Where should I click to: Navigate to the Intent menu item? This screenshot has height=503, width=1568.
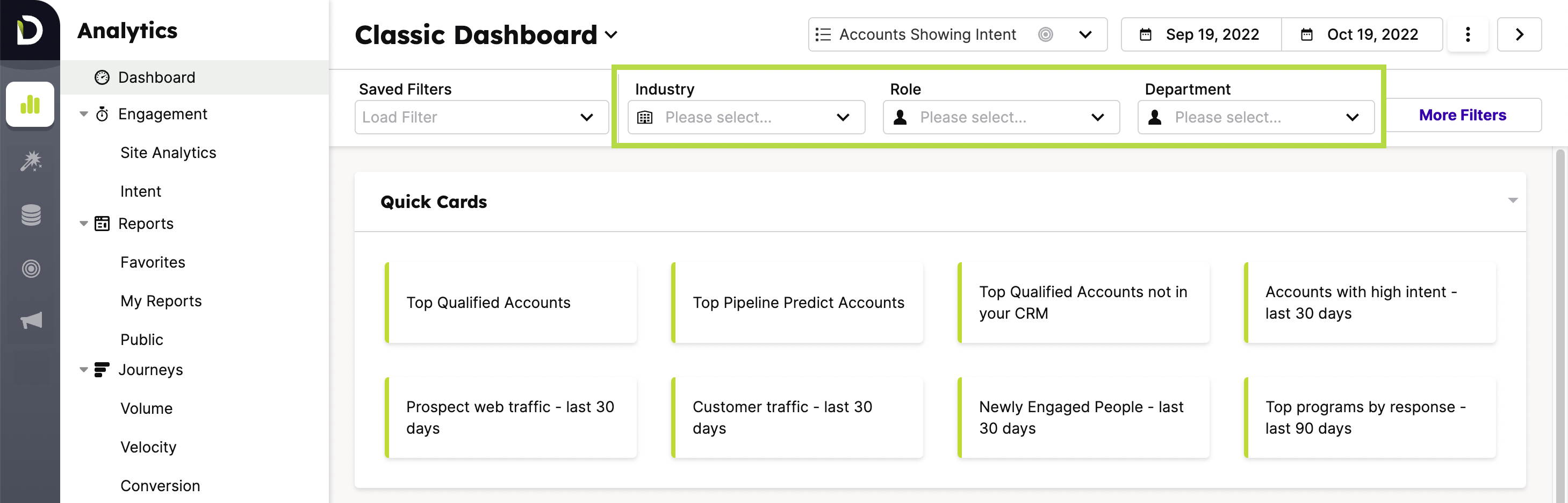pyautogui.click(x=141, y=191)
